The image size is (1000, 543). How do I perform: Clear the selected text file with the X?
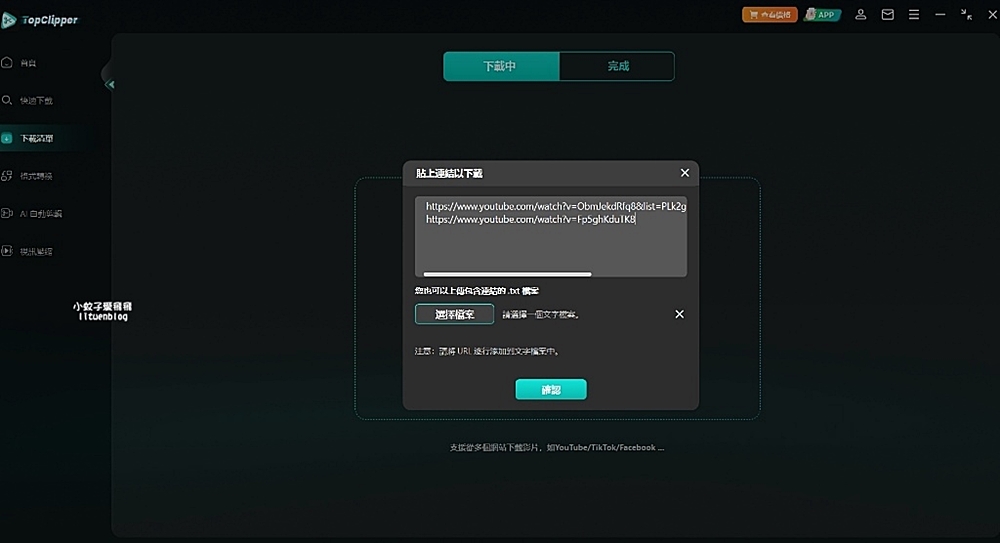pyautogui.click(x=679, y=314)
